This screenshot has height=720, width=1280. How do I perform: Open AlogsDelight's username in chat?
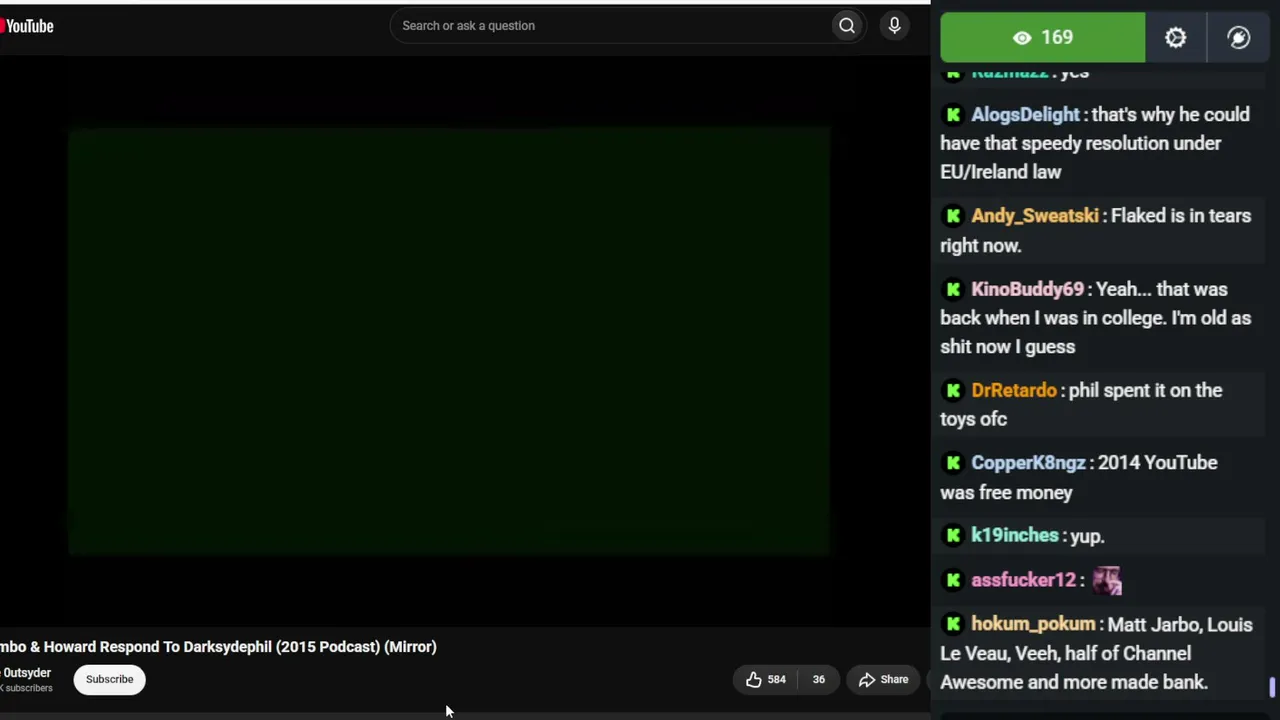point(1025,115)
